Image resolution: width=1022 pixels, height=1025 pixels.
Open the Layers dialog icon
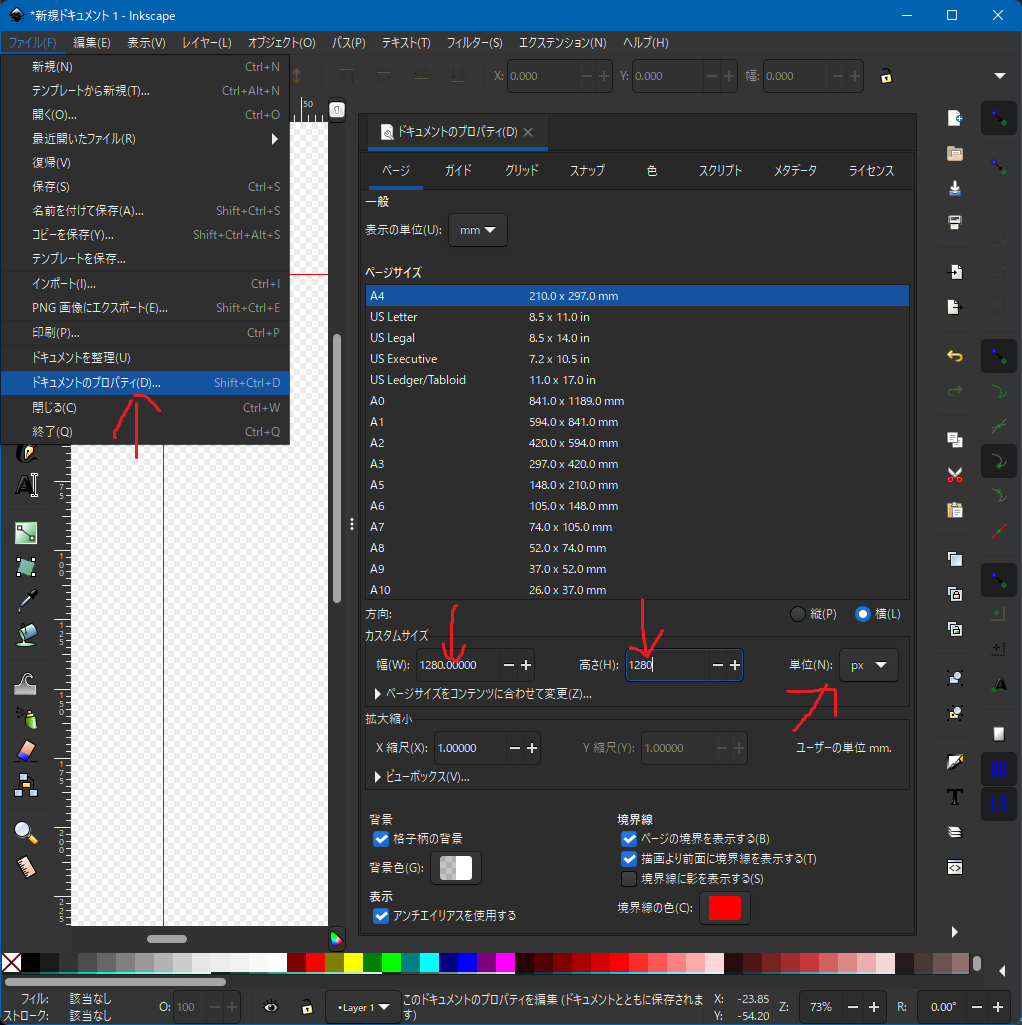point(955,832)
